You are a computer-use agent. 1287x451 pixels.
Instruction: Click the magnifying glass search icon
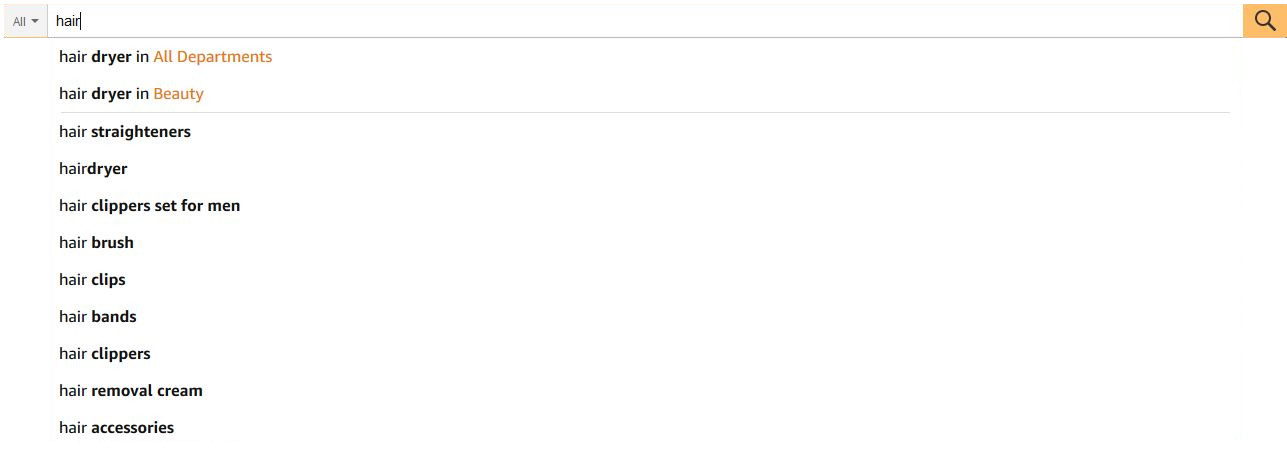tap(1264, 21)
